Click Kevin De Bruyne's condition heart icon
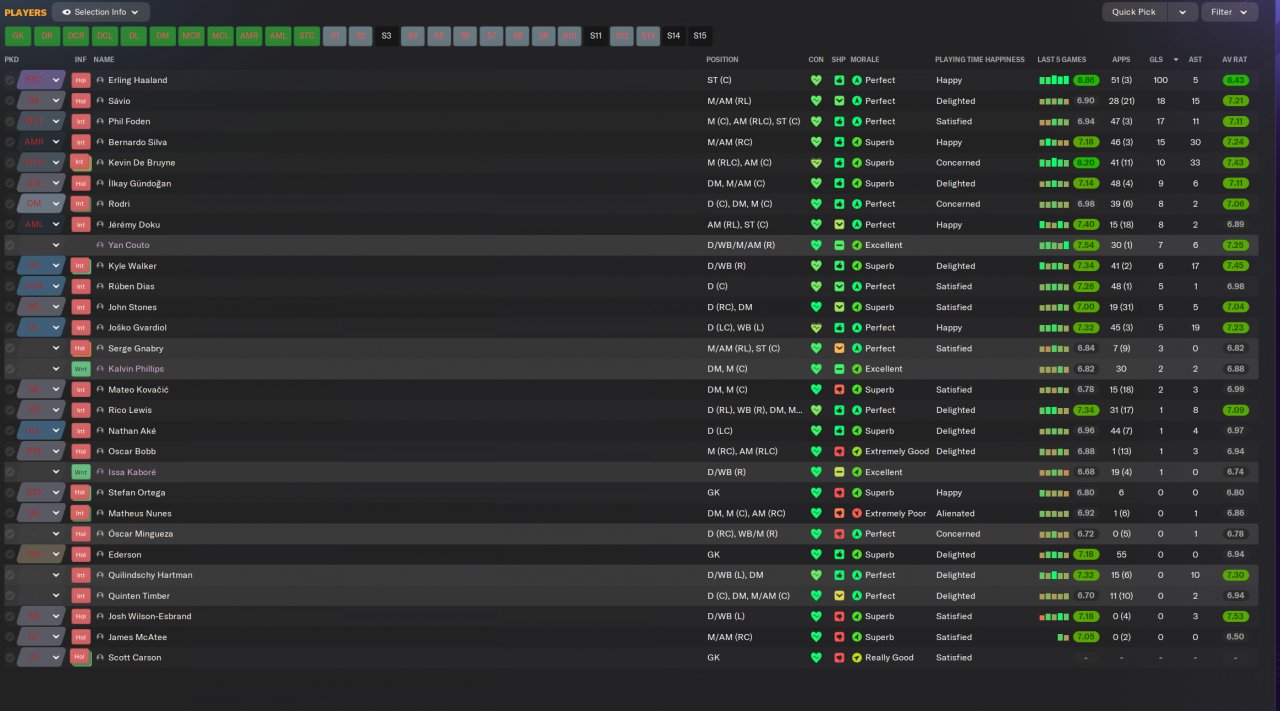Screen dimensions: 1280x711 (x=816, y=163)
